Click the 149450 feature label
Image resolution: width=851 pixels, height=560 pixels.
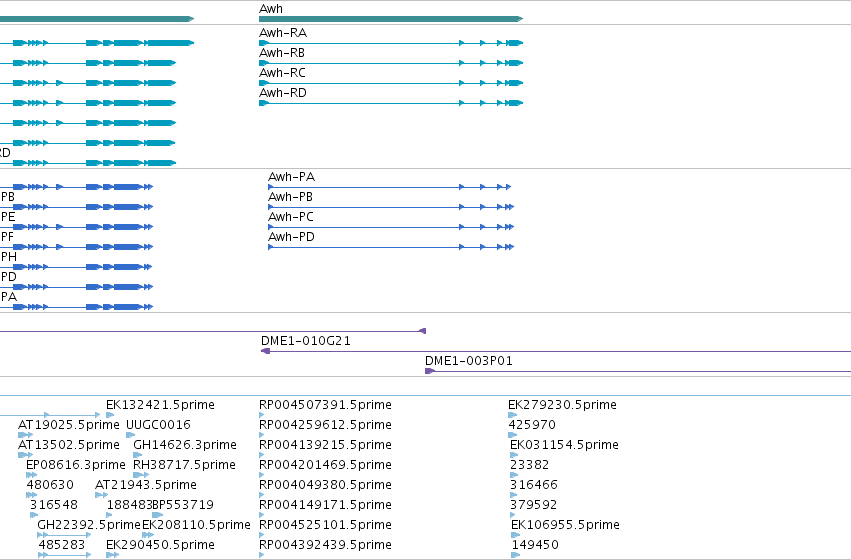(535, 545)
